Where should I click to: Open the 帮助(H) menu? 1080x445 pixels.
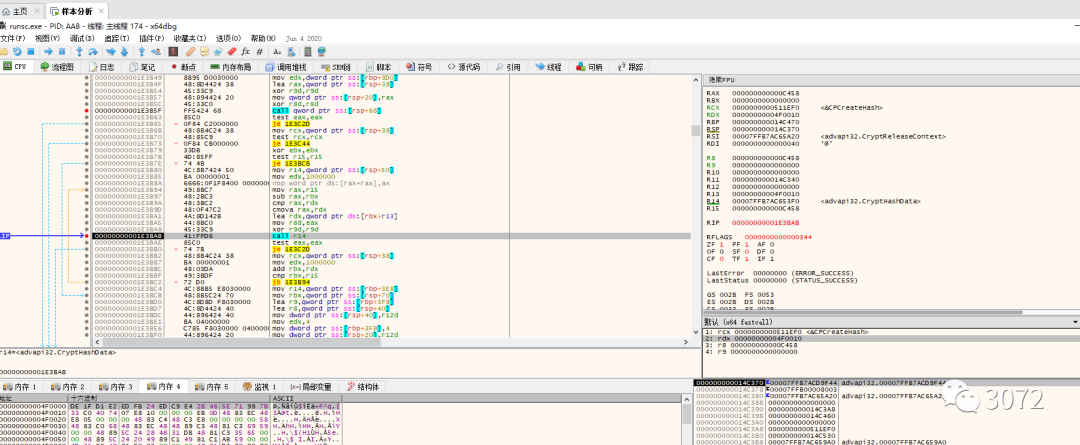point(263,39)
